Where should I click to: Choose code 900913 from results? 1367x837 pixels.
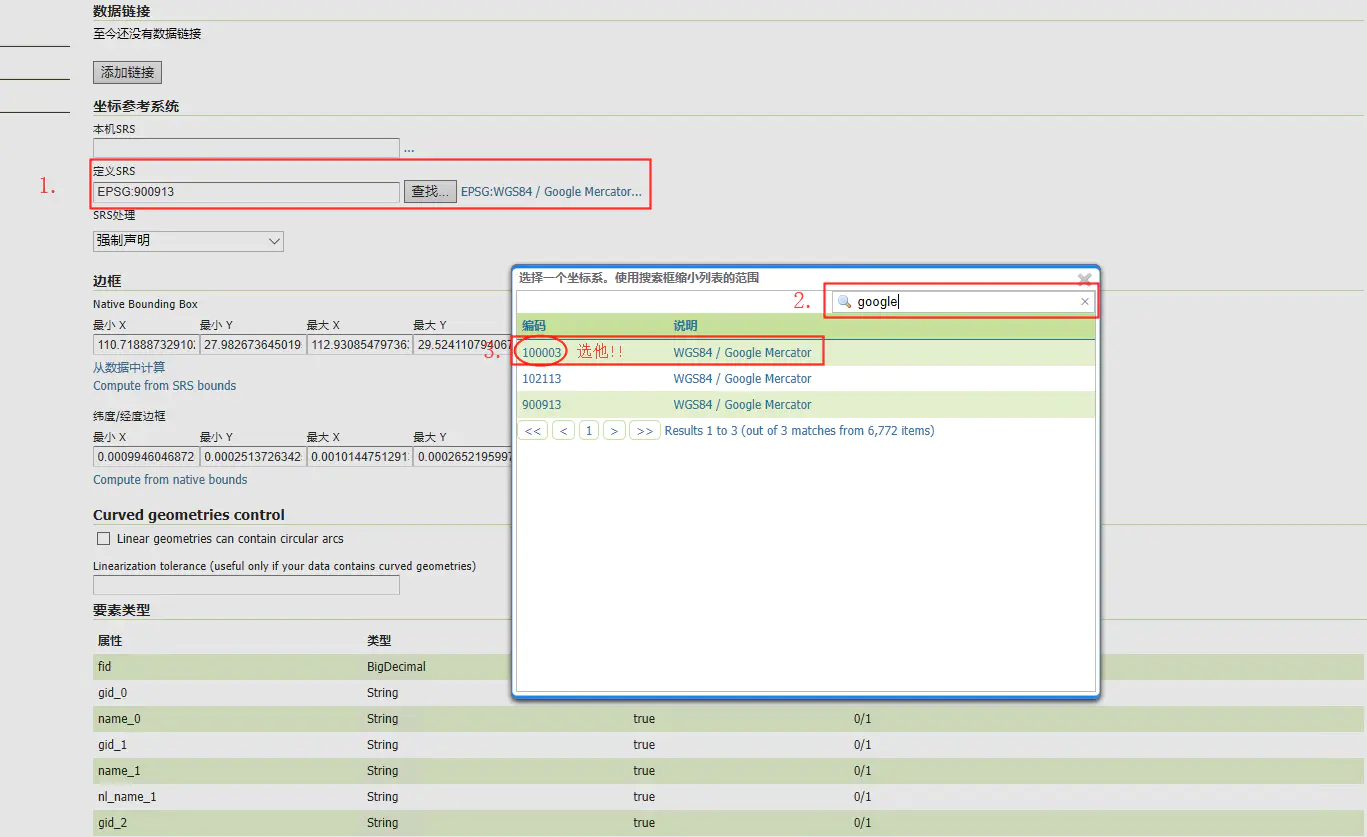point(542,405)
